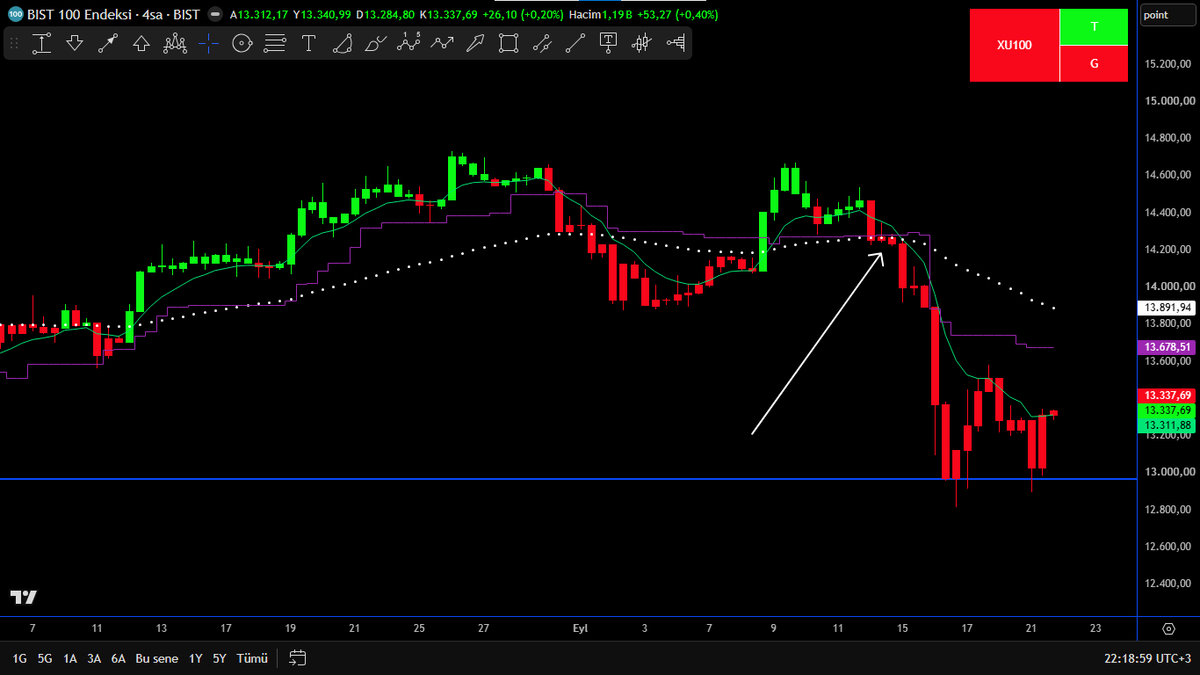Click the red G cell
1200x675 pixels.
(1094, 63)
